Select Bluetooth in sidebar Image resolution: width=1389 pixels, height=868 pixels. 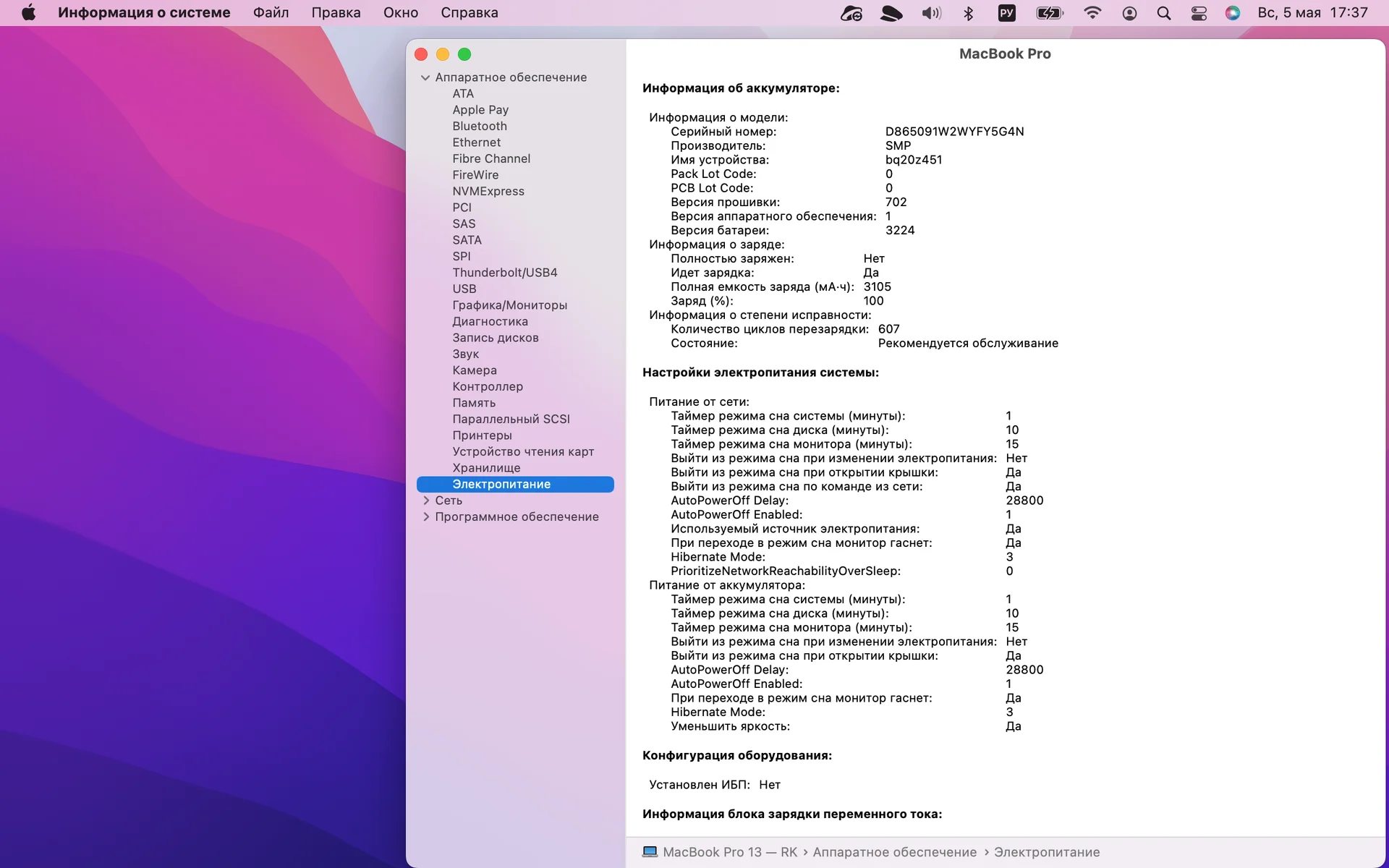pos(480,126)
